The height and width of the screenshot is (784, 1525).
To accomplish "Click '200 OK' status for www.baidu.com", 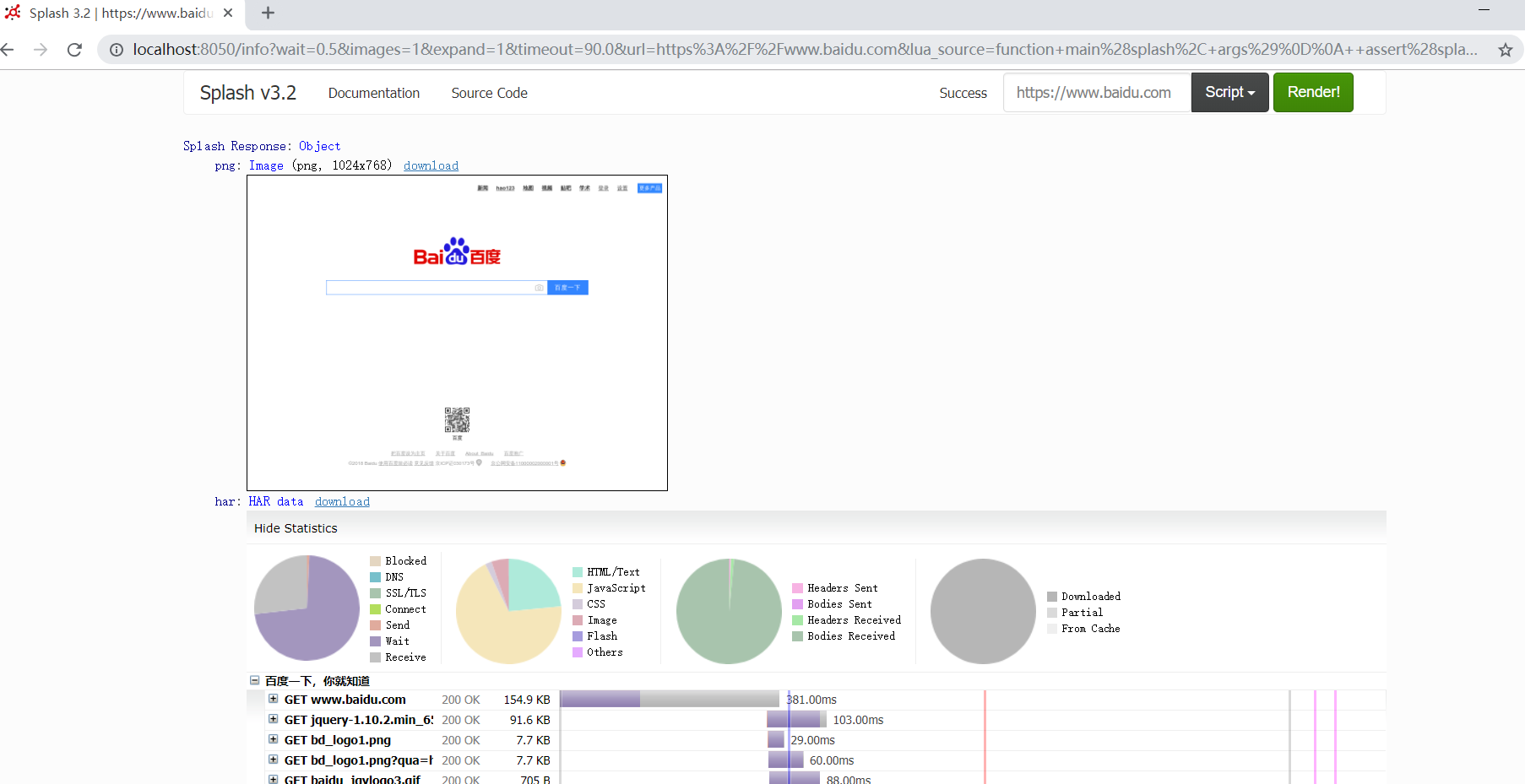I will click(461, 700).
